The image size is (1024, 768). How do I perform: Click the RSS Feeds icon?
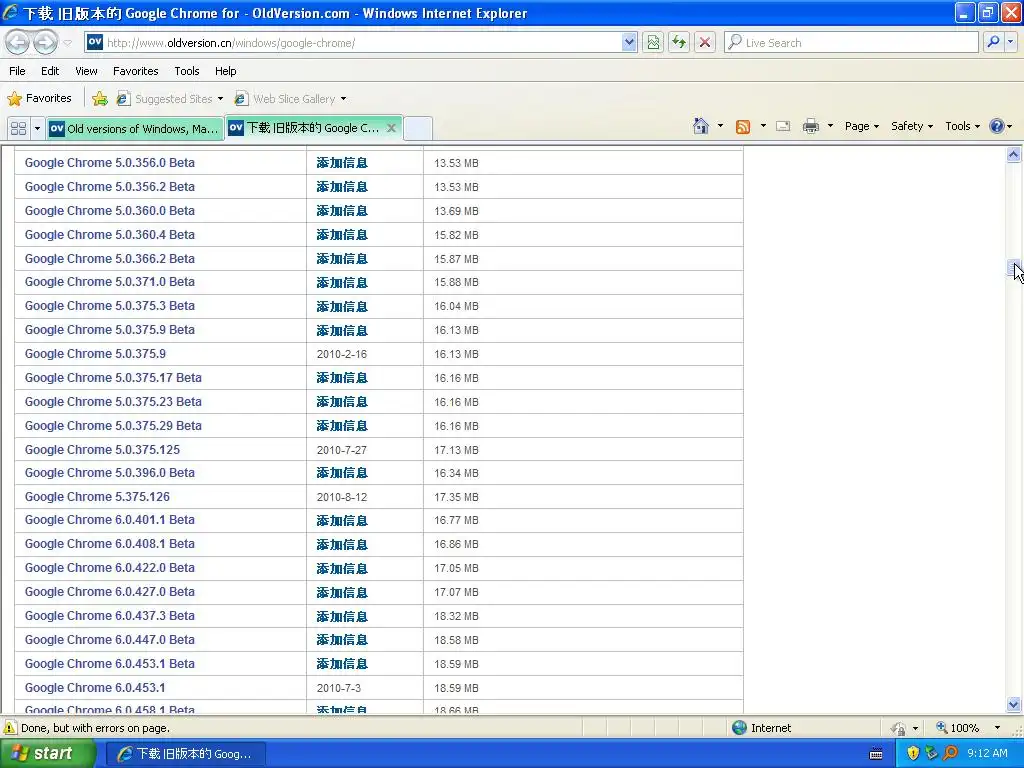pyautogui.click(x=743, y=127)
